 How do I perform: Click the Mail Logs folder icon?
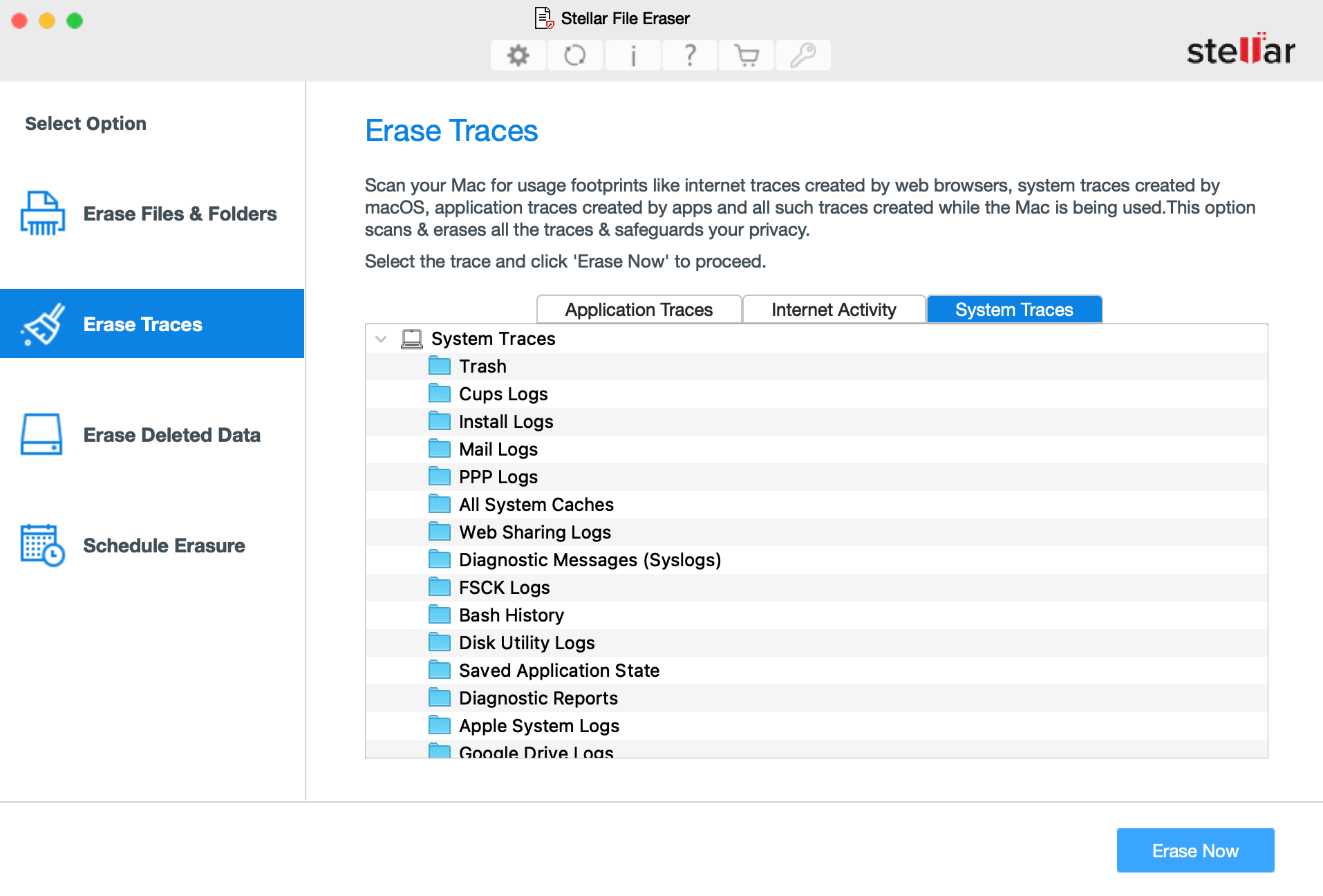440,449
